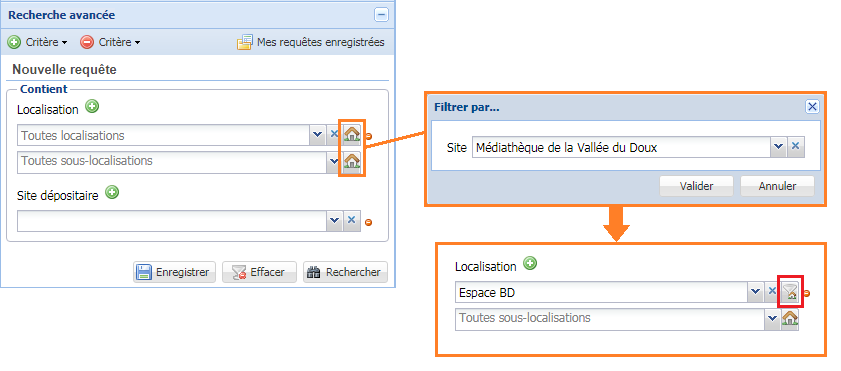
Task: Click Annuler in the filter dialog
Action: tap(777, 187)
